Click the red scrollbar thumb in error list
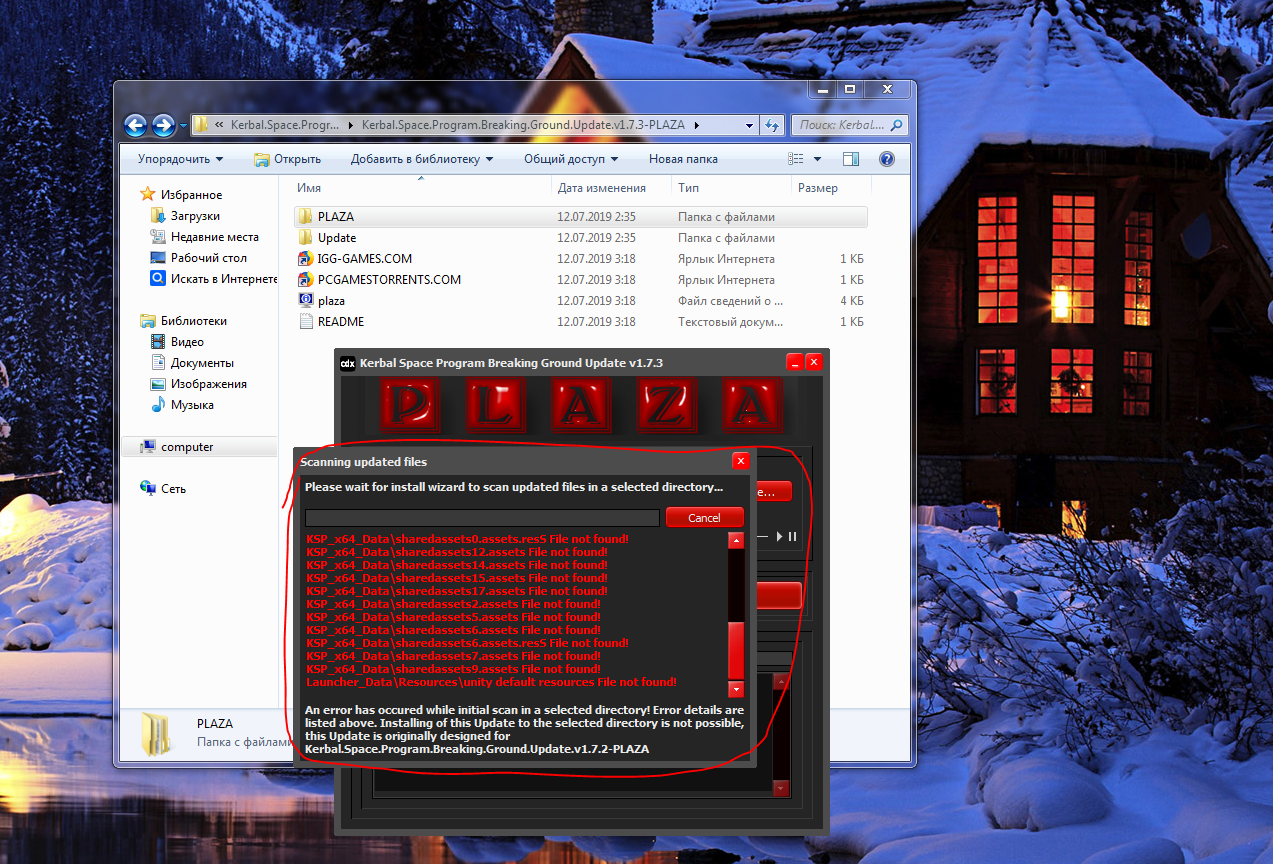 click(737, 650)
